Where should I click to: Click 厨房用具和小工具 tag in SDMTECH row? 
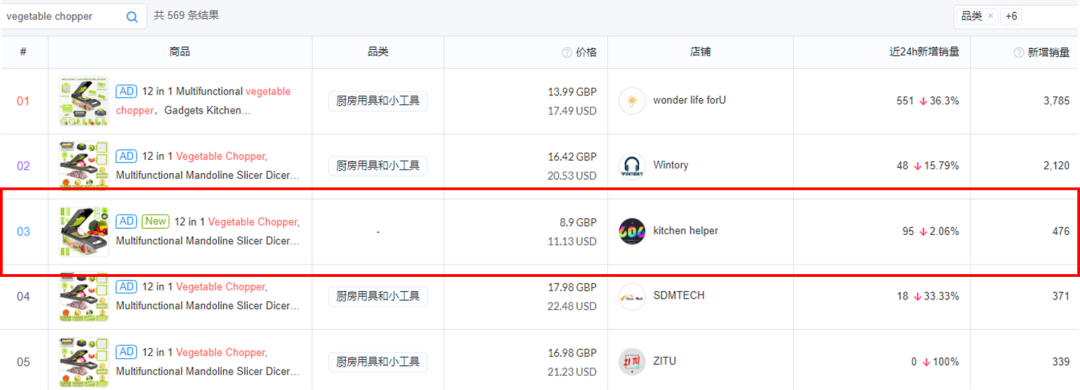[x=378, y=296]
